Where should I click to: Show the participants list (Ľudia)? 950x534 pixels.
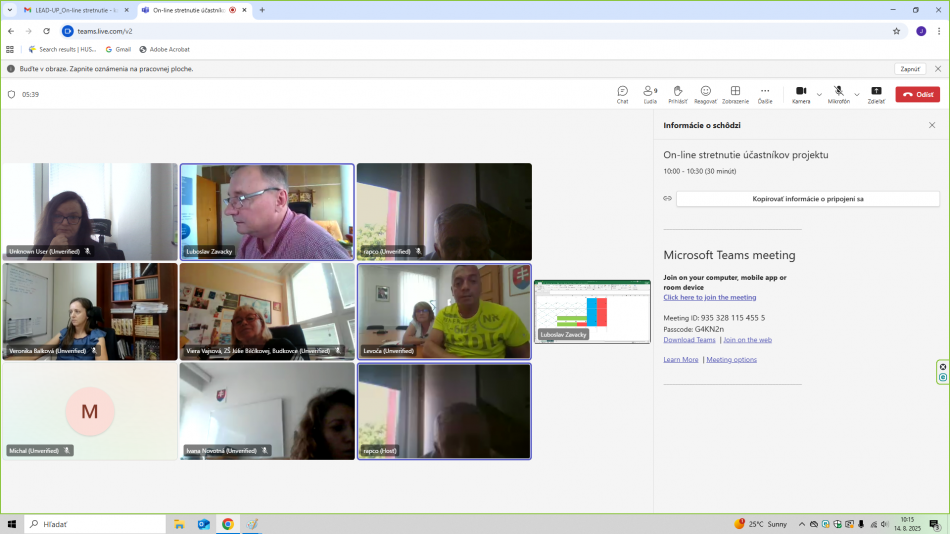650,93
